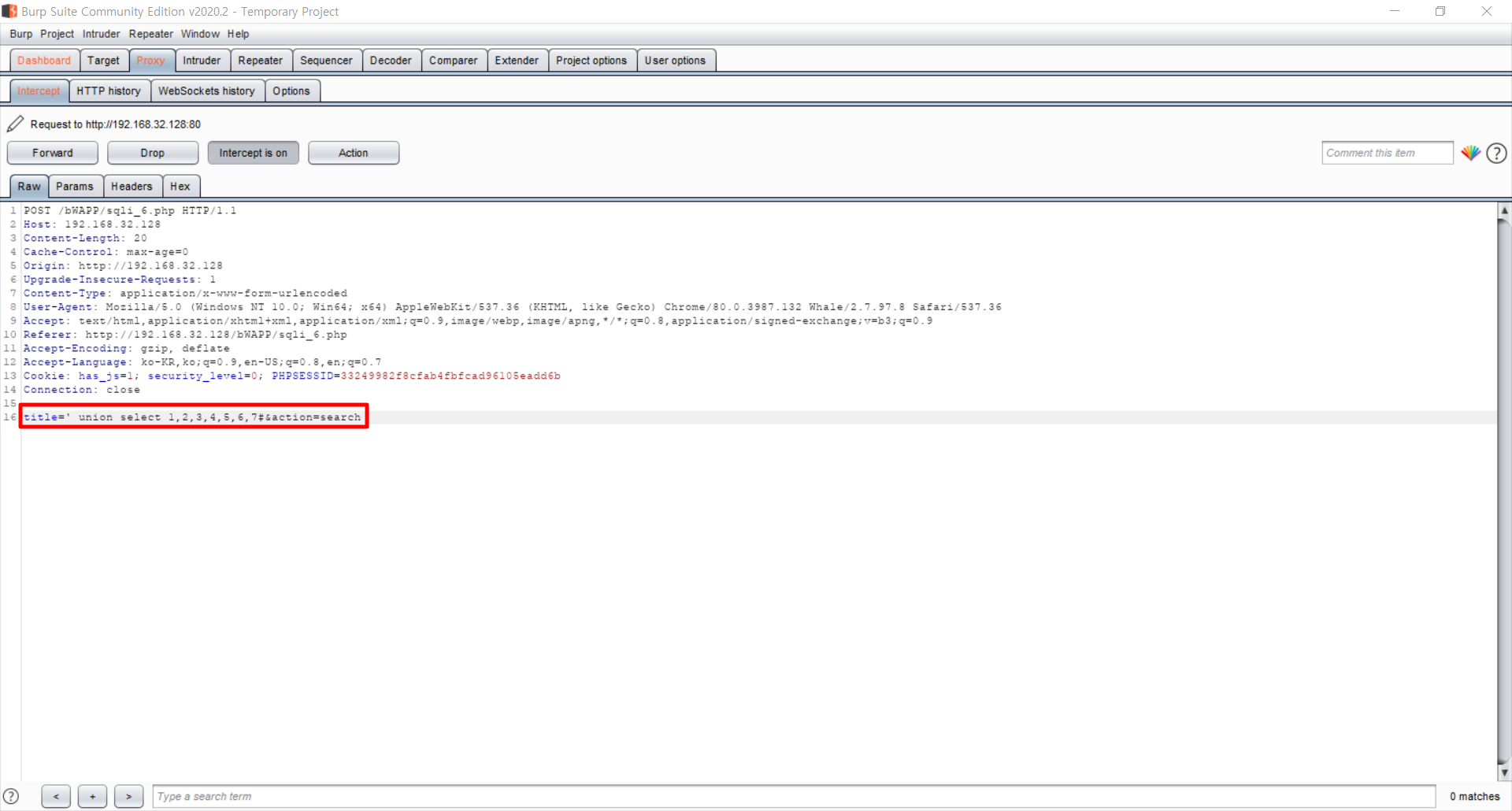Open search options plus button
Image resolution: width=1512 pixels, height=811 pixels.
92,796
